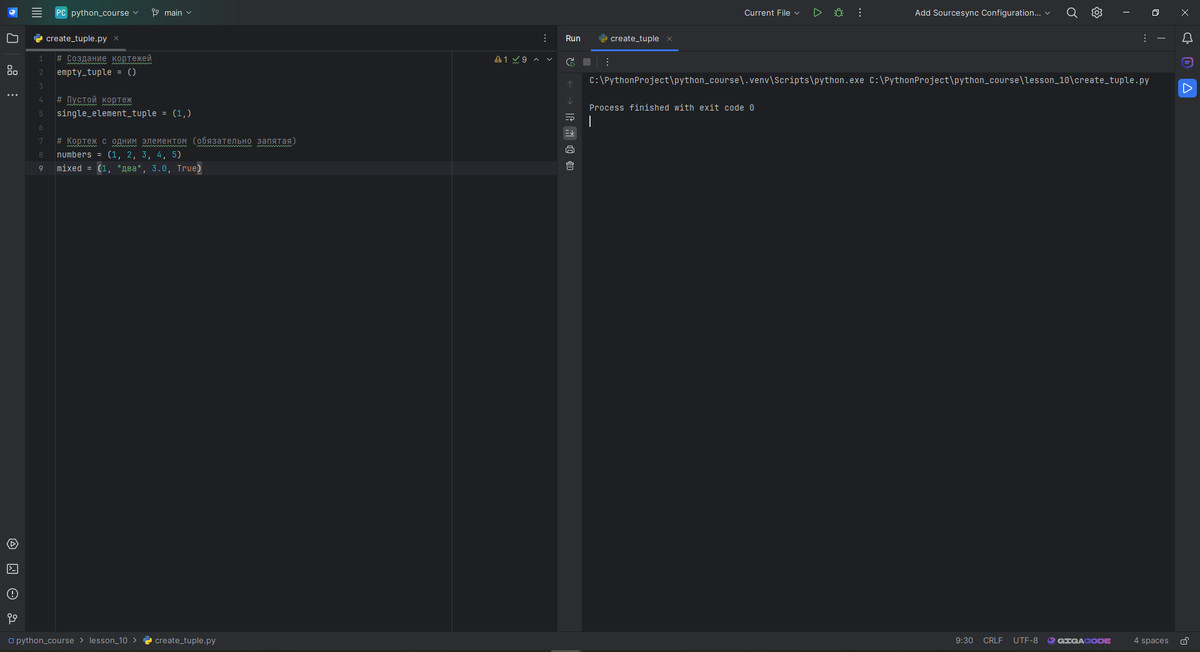Open Services tool window on left stripe

click(12, 544)
